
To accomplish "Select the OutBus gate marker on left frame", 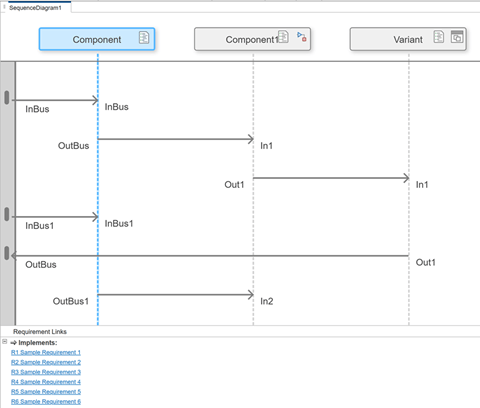I will [7, 253].
